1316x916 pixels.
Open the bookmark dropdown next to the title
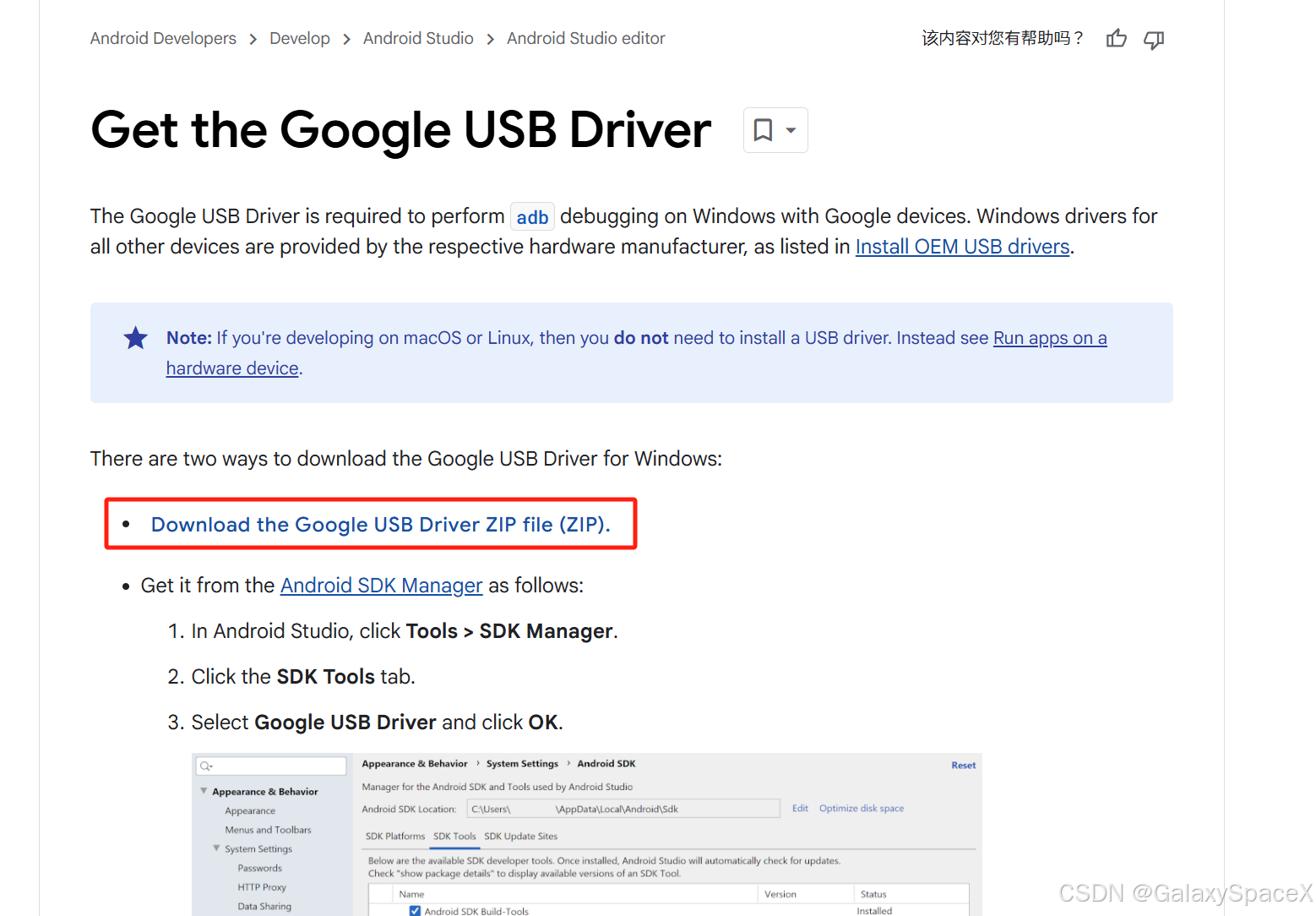click(x=775, y=130)
